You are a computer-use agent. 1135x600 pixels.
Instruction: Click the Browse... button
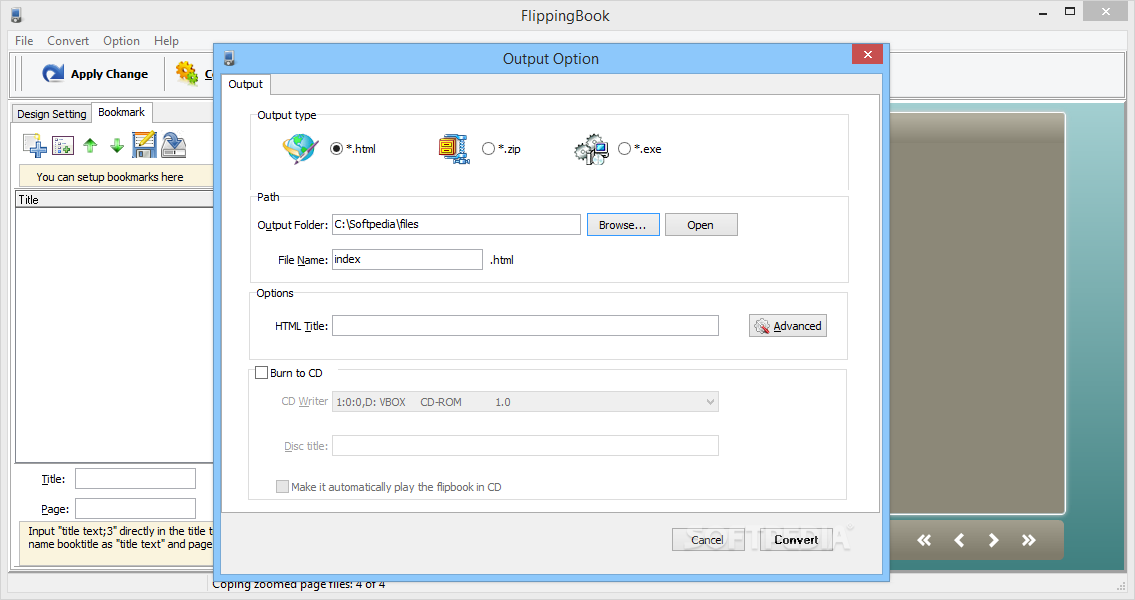click(623, 224)
